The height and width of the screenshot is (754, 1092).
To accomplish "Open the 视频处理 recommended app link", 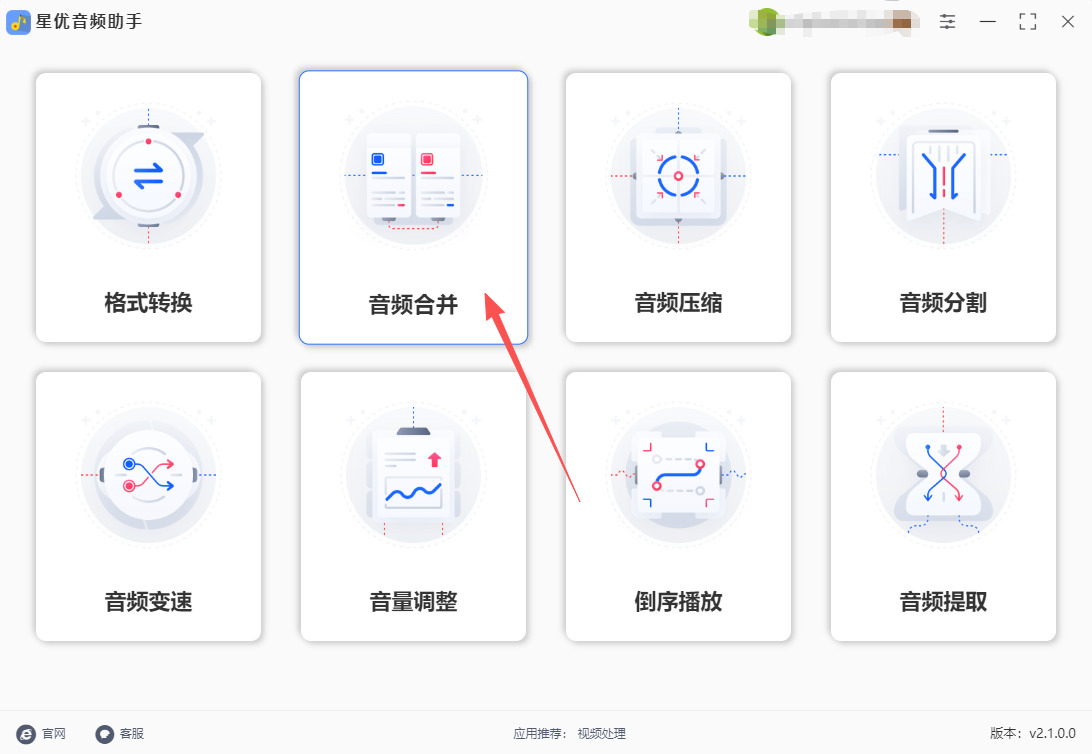I will (x=602, y=734).
